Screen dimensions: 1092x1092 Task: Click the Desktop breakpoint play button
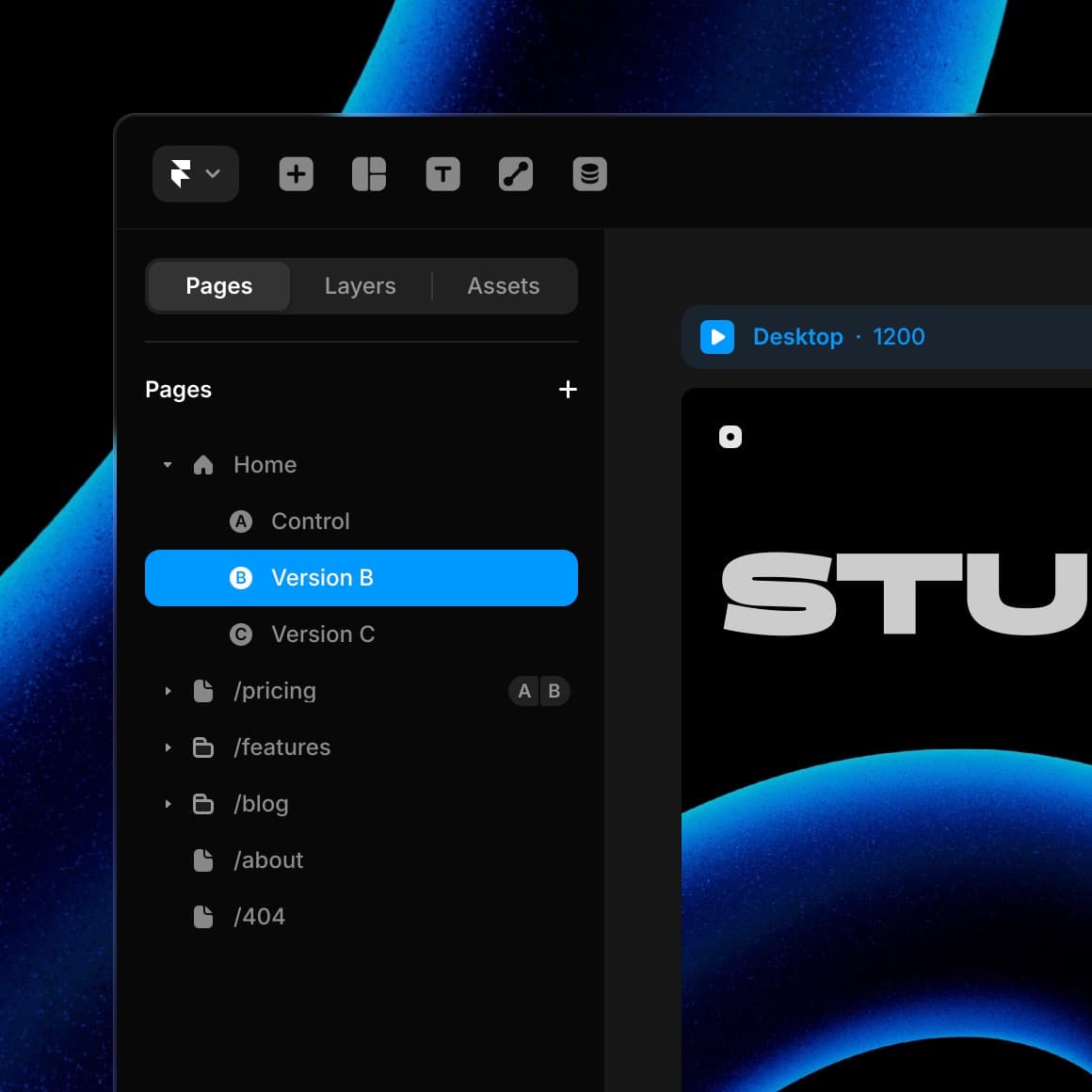pyautogui.click(x=717, y=337)
